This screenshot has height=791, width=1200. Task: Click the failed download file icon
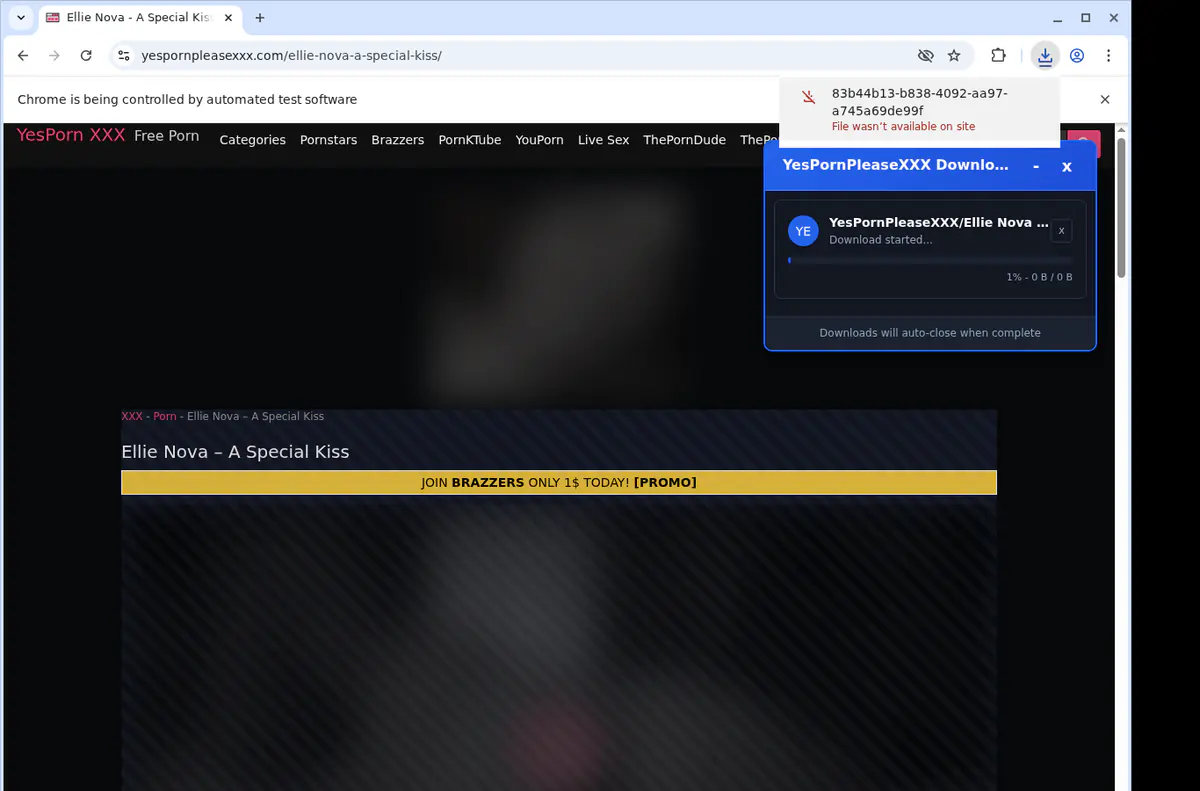809,97
